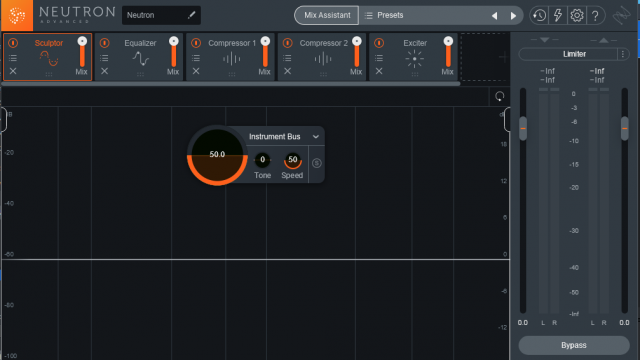Open the undo history clock icon
Viewport: 640px width, 360px height.
(x=539, y=16)
